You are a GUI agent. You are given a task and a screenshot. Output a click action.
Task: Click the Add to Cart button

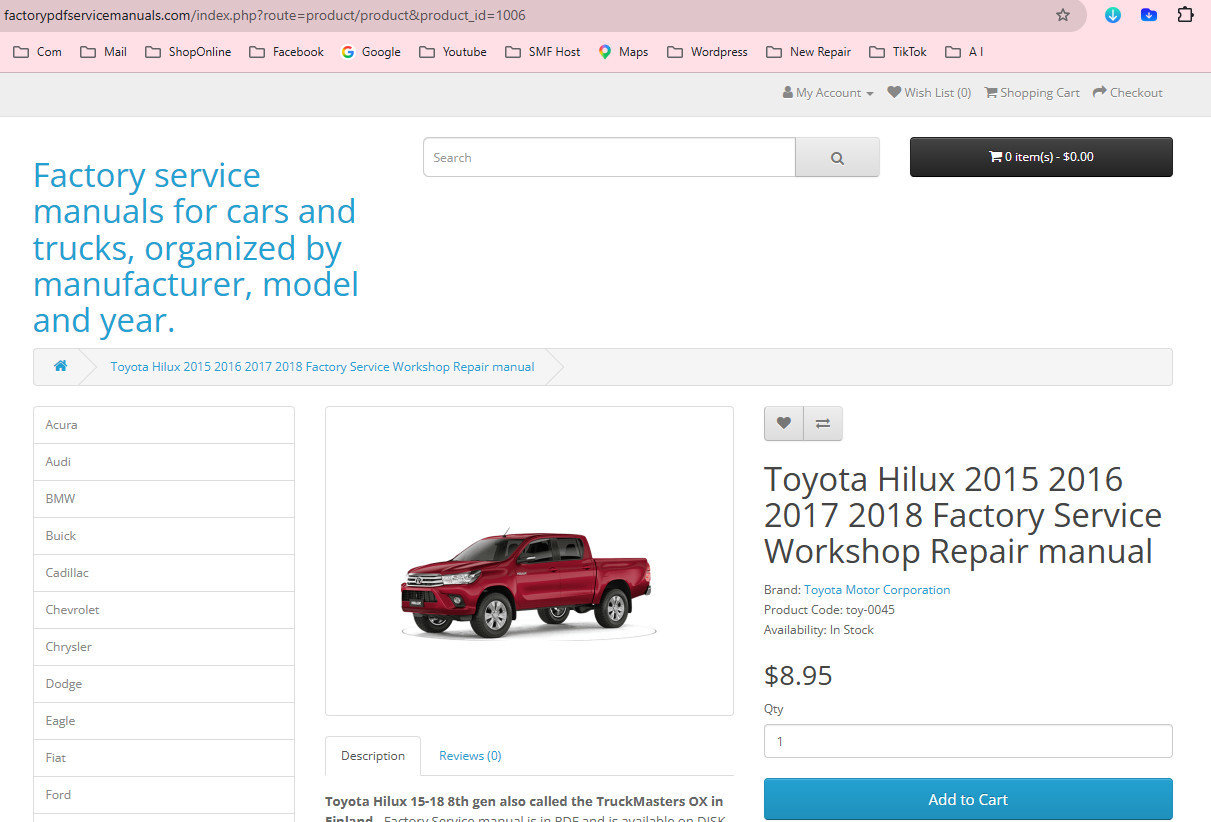click(968, 800)
